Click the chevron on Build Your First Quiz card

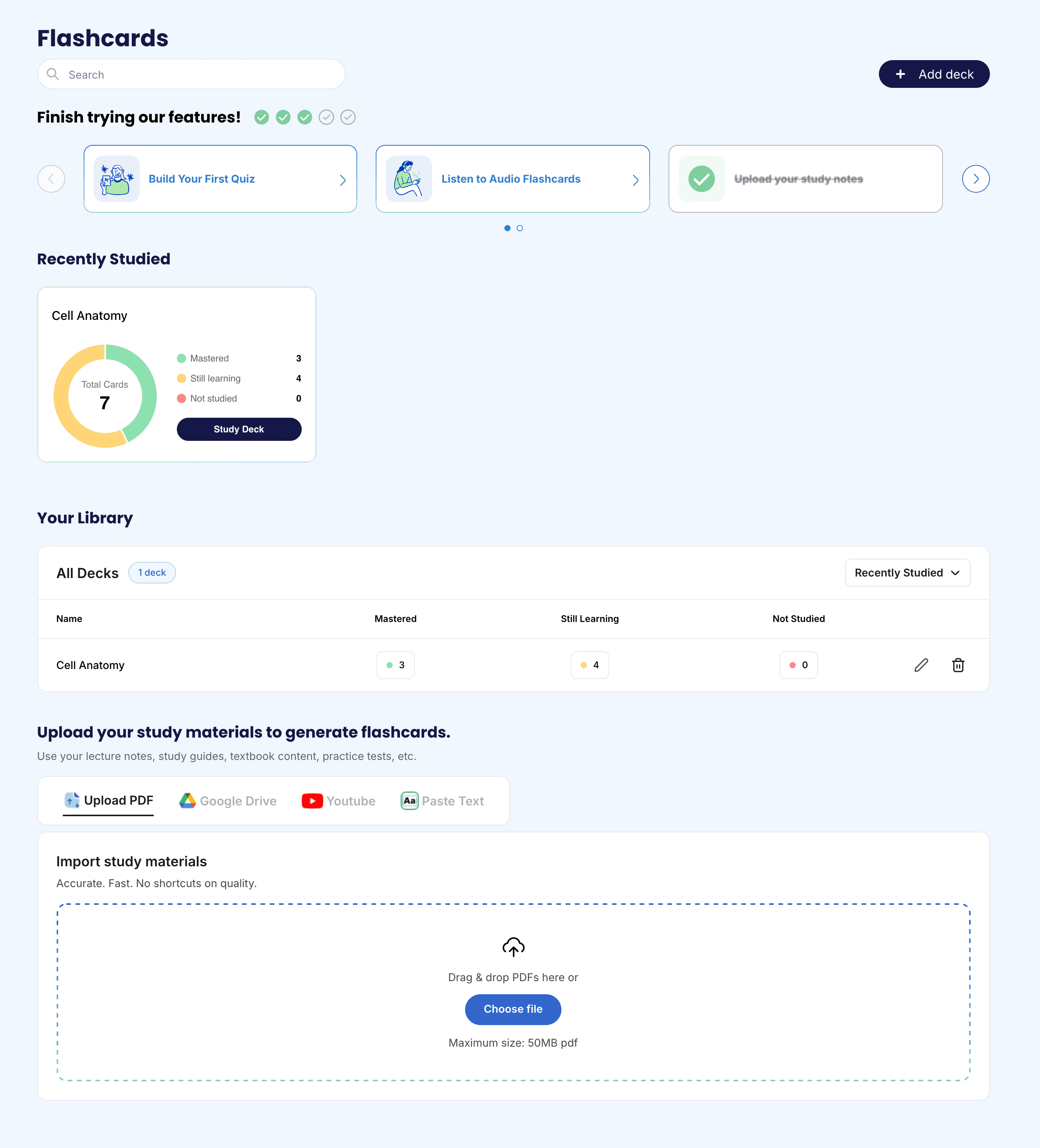343,180
